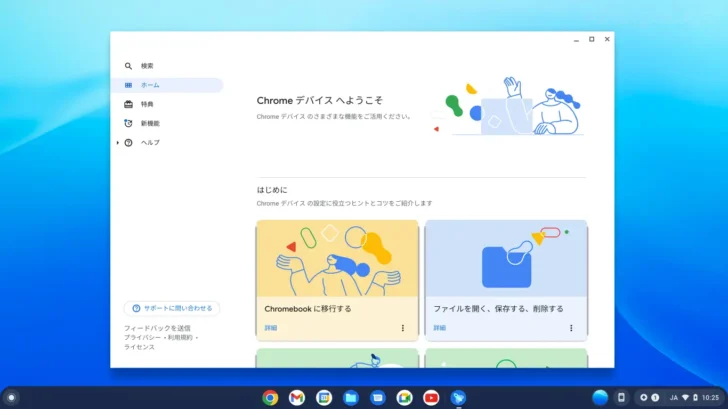728x409 pixels.
Task: Open more options on ファイルを開く card
Action: point(571,328)
